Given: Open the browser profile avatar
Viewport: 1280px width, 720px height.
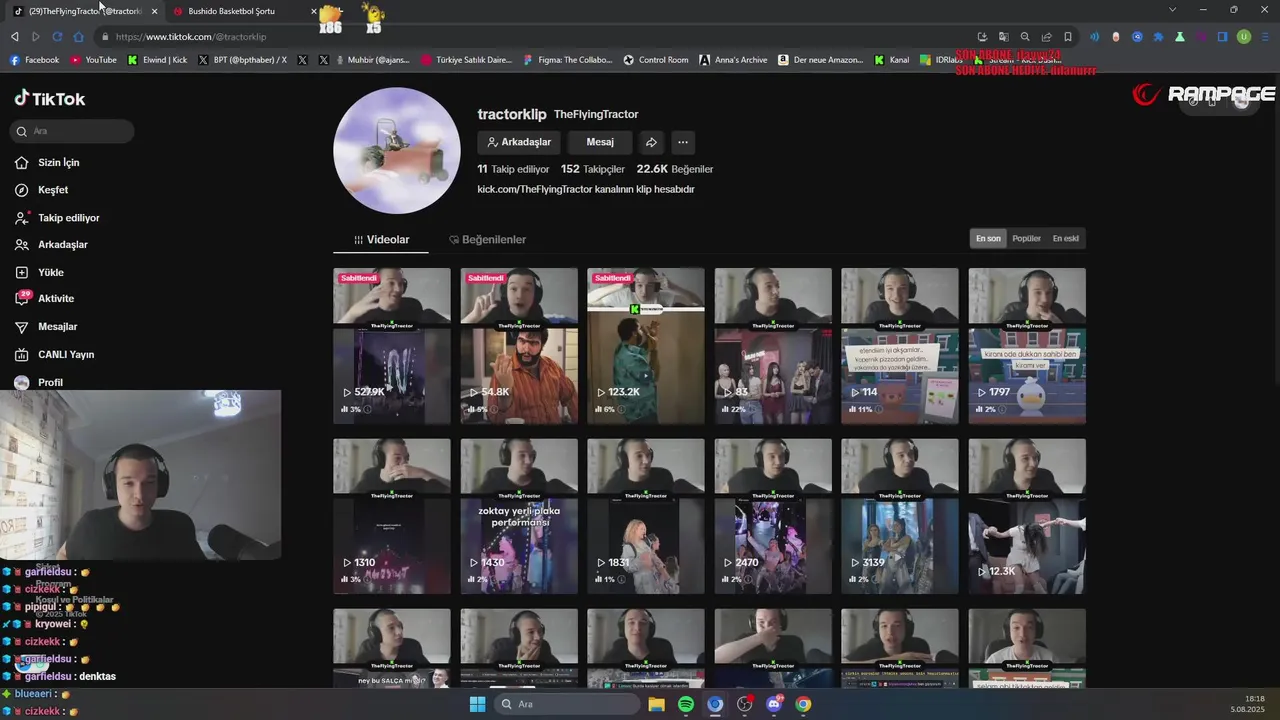Looking at the screenshot, I should (1244, 37).
